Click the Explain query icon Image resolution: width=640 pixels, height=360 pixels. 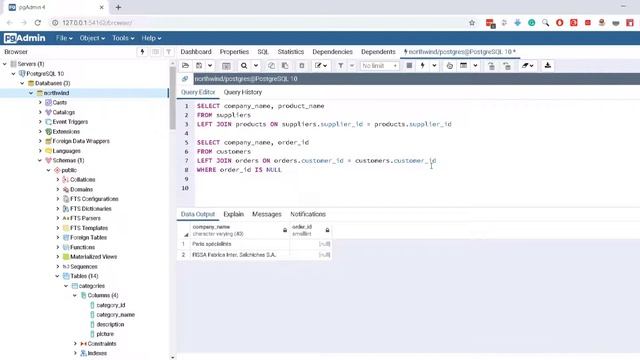(x=449, y=66)
